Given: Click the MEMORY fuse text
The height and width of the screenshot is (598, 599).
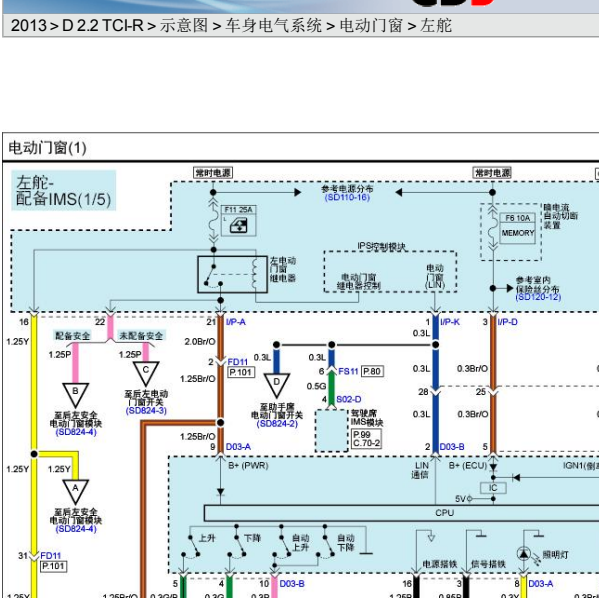Looking at the screenshot, I should pyautogui.click(x=518, y=233).
